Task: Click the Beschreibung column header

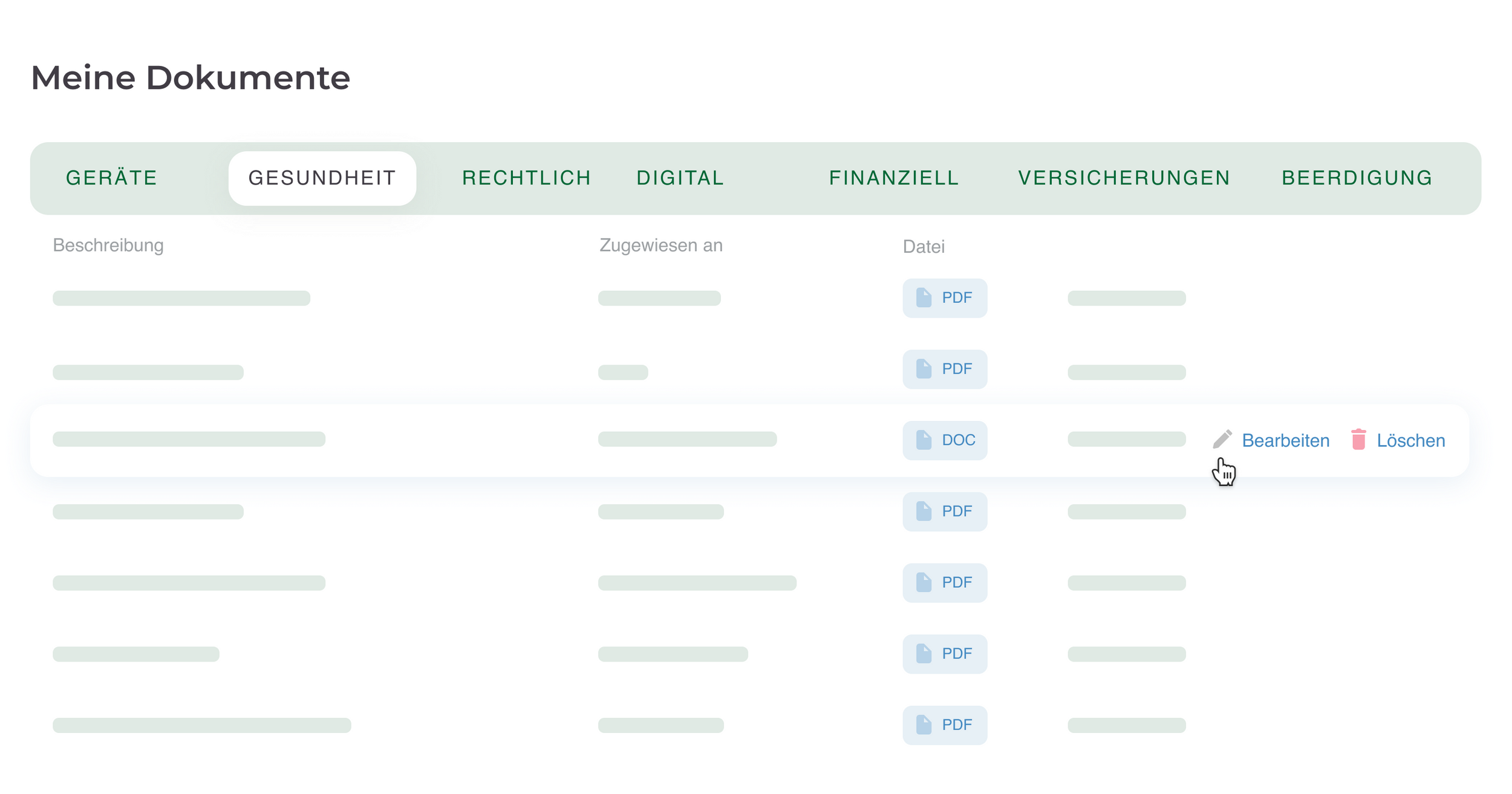Action: [x=108, y=246]
